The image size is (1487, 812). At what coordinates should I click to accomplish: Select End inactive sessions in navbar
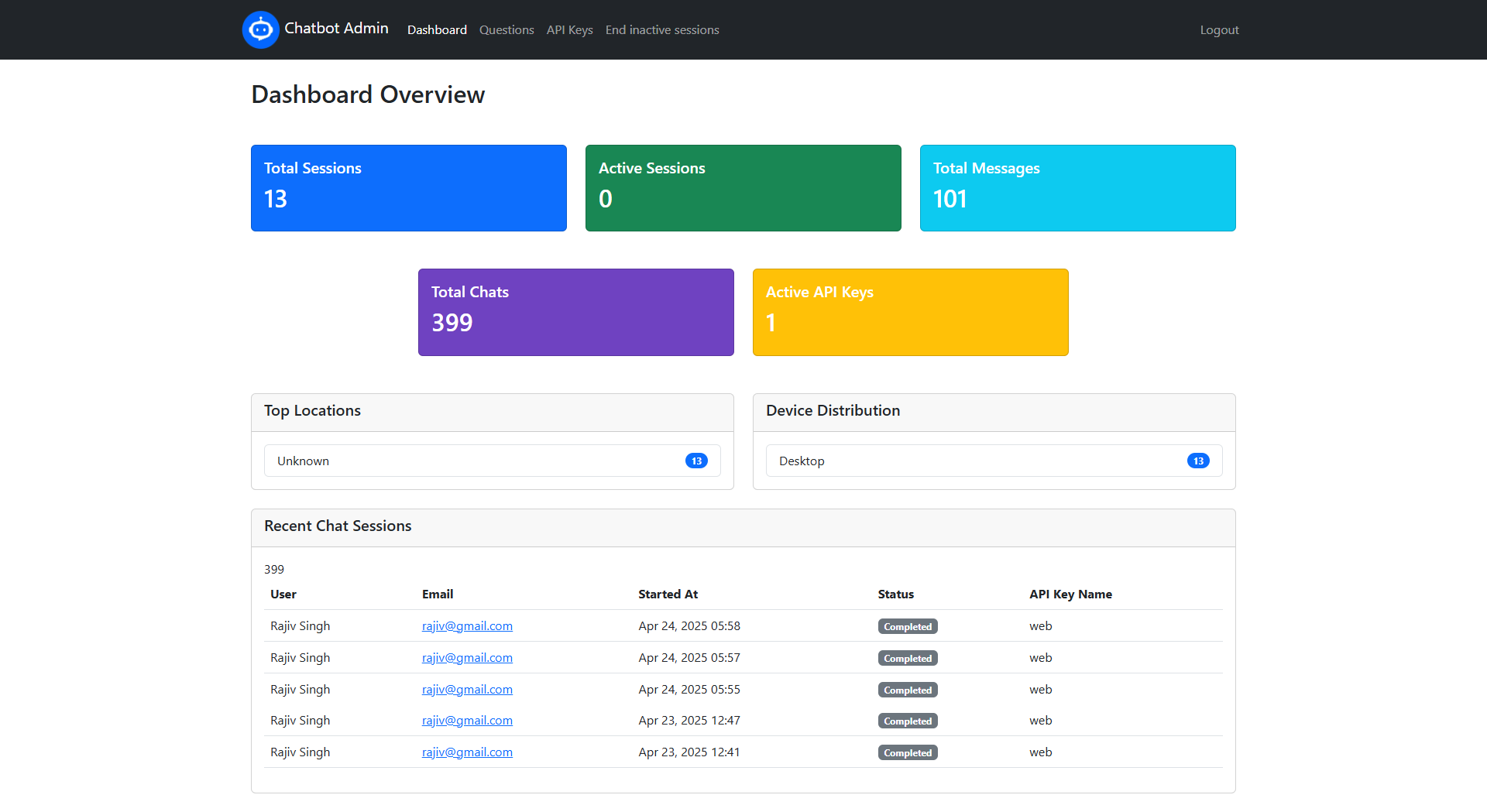click(x=662, y=29)
